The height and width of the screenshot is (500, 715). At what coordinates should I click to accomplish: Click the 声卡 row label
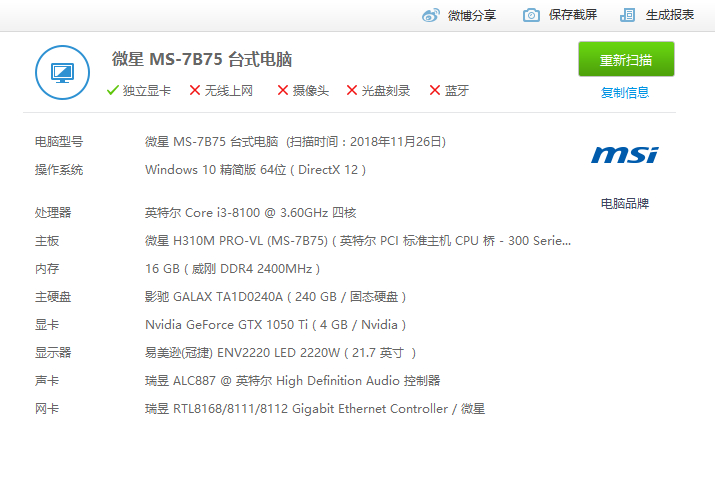(x=47, y=381)
